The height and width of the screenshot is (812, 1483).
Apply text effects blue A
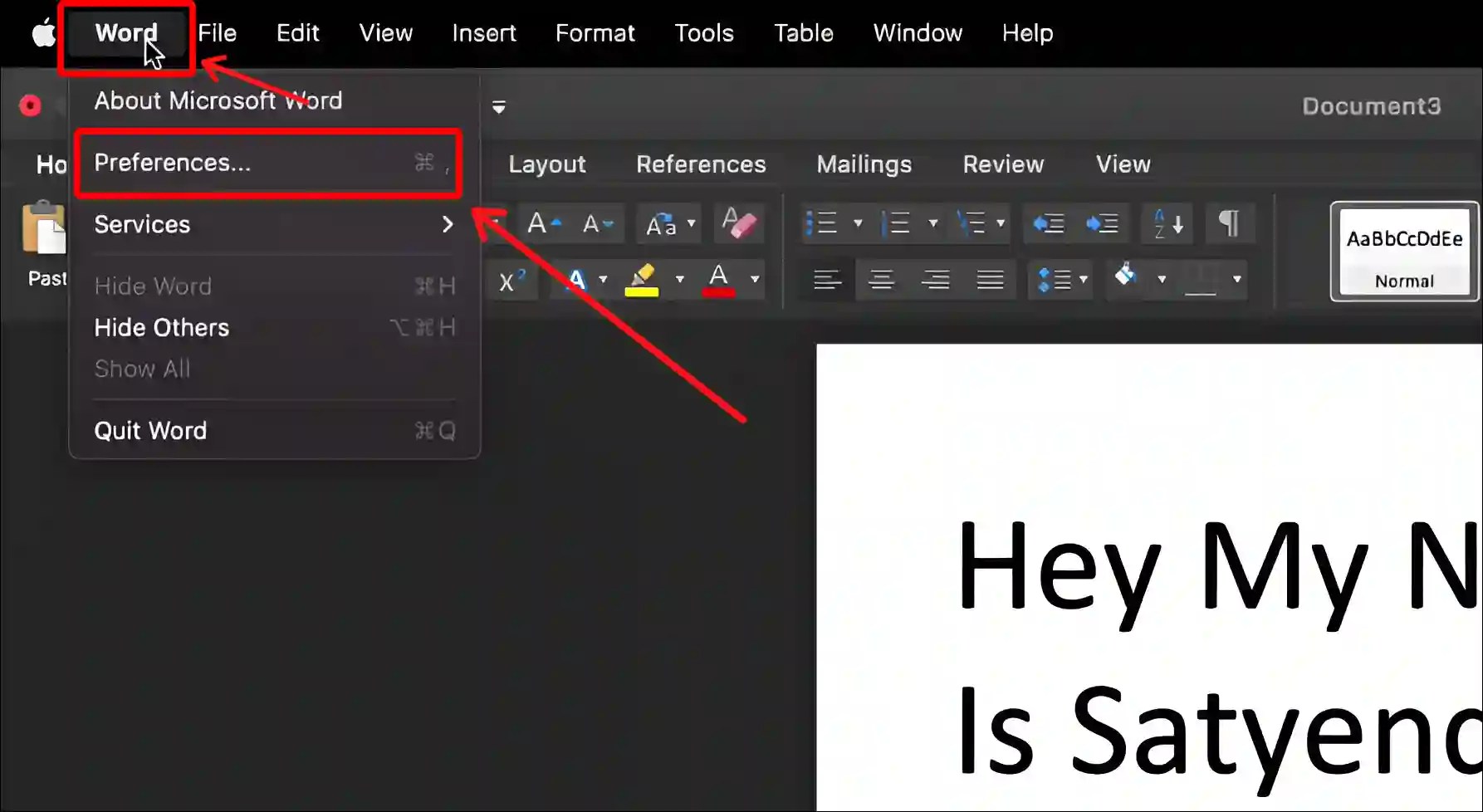[x=576, y=280]
